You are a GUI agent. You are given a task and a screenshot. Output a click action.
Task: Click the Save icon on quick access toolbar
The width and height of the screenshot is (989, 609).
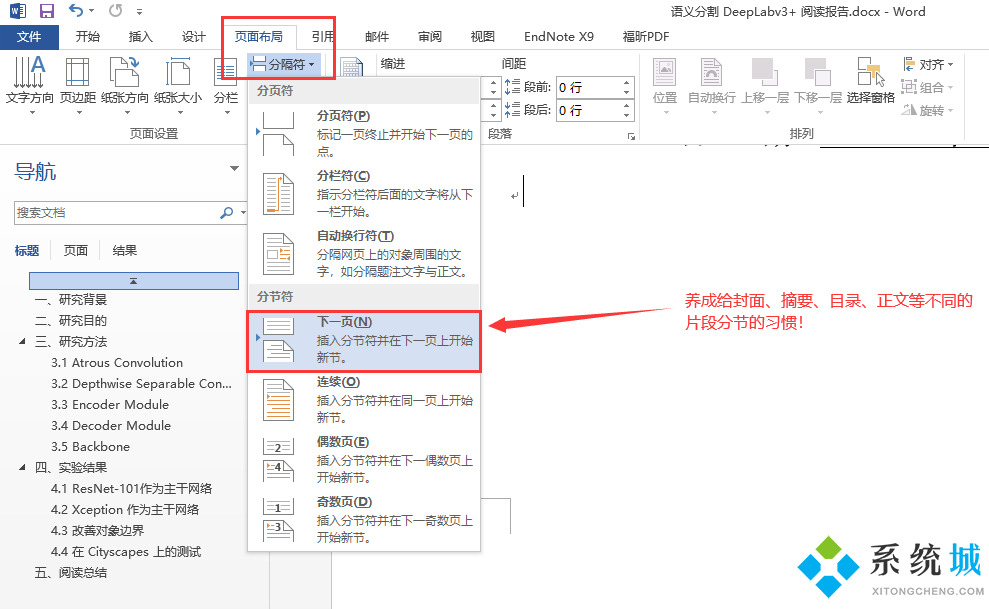pyautogui.click(x=46, y=10)
